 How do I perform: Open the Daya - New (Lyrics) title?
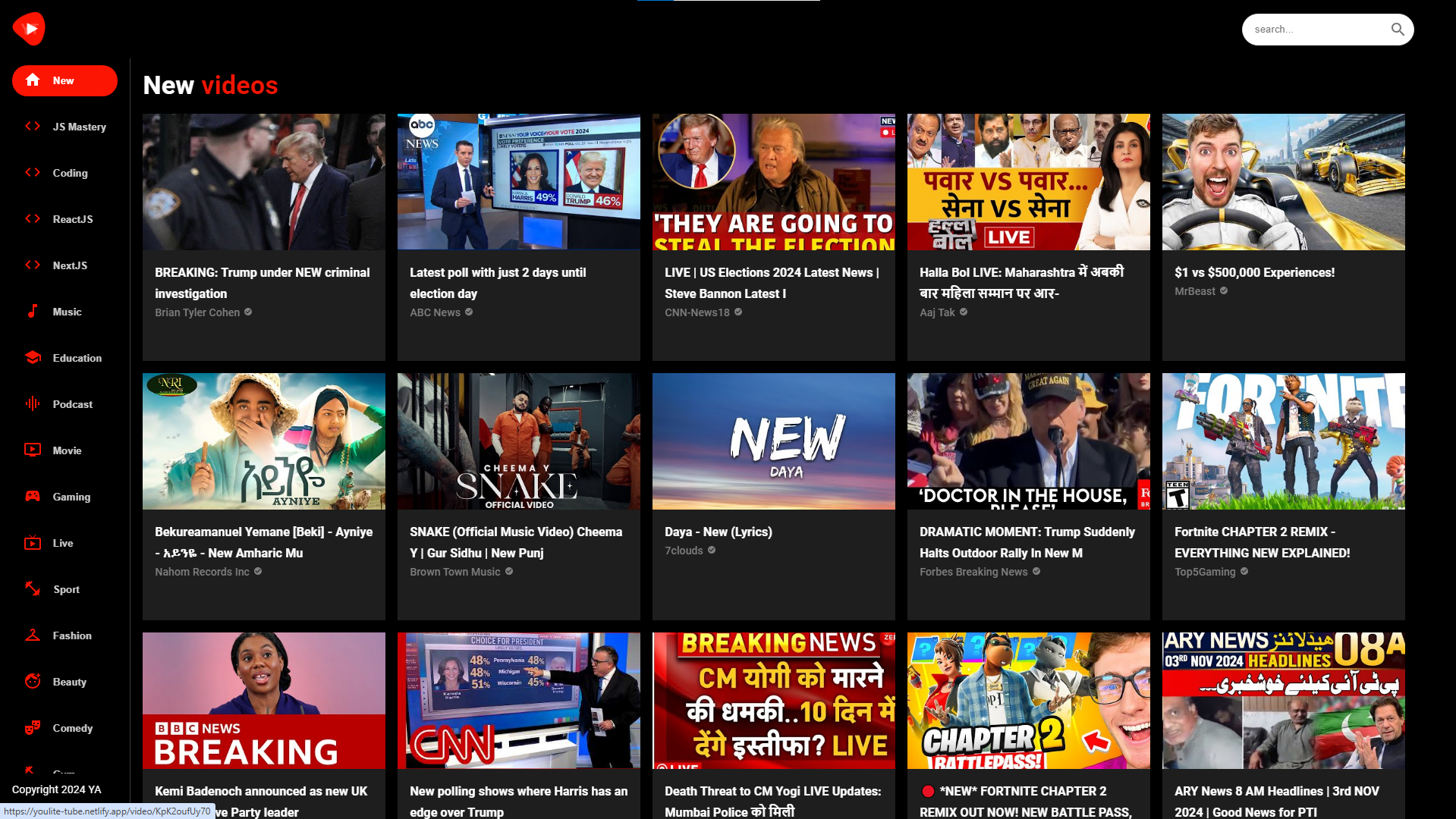point(718,532)
